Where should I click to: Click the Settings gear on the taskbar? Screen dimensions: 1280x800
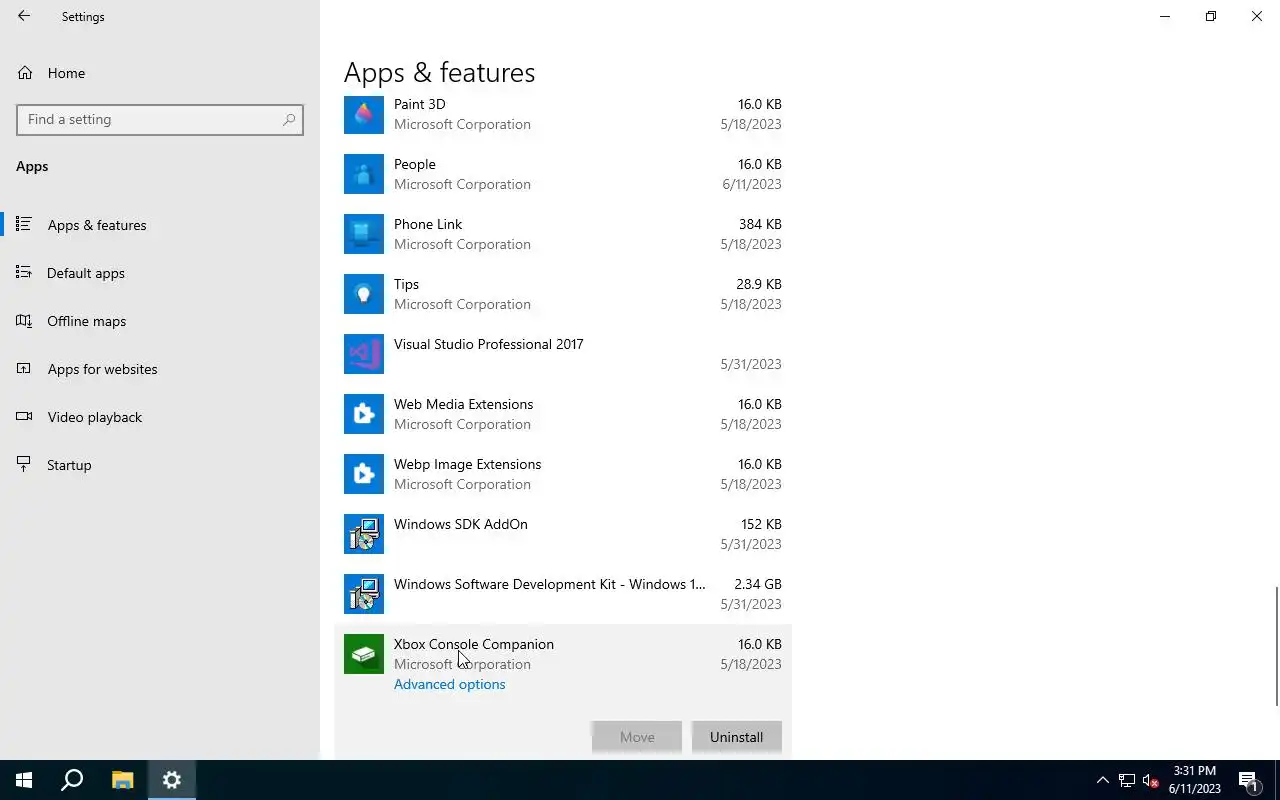[x=172, y=780]
